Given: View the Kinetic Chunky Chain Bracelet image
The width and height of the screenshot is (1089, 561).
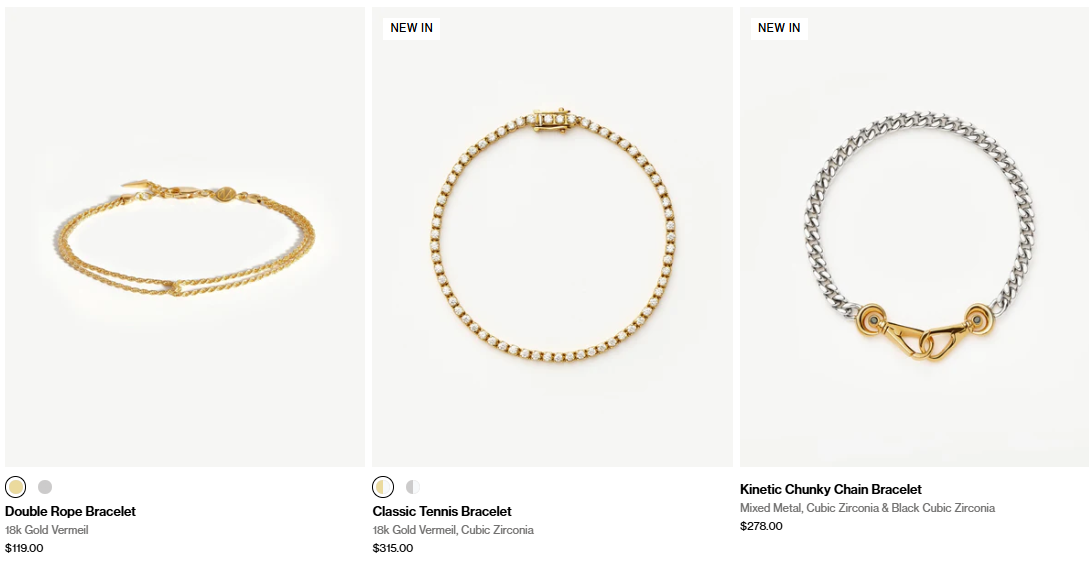Looking at the screenshot, I should [x=914, y=237].
